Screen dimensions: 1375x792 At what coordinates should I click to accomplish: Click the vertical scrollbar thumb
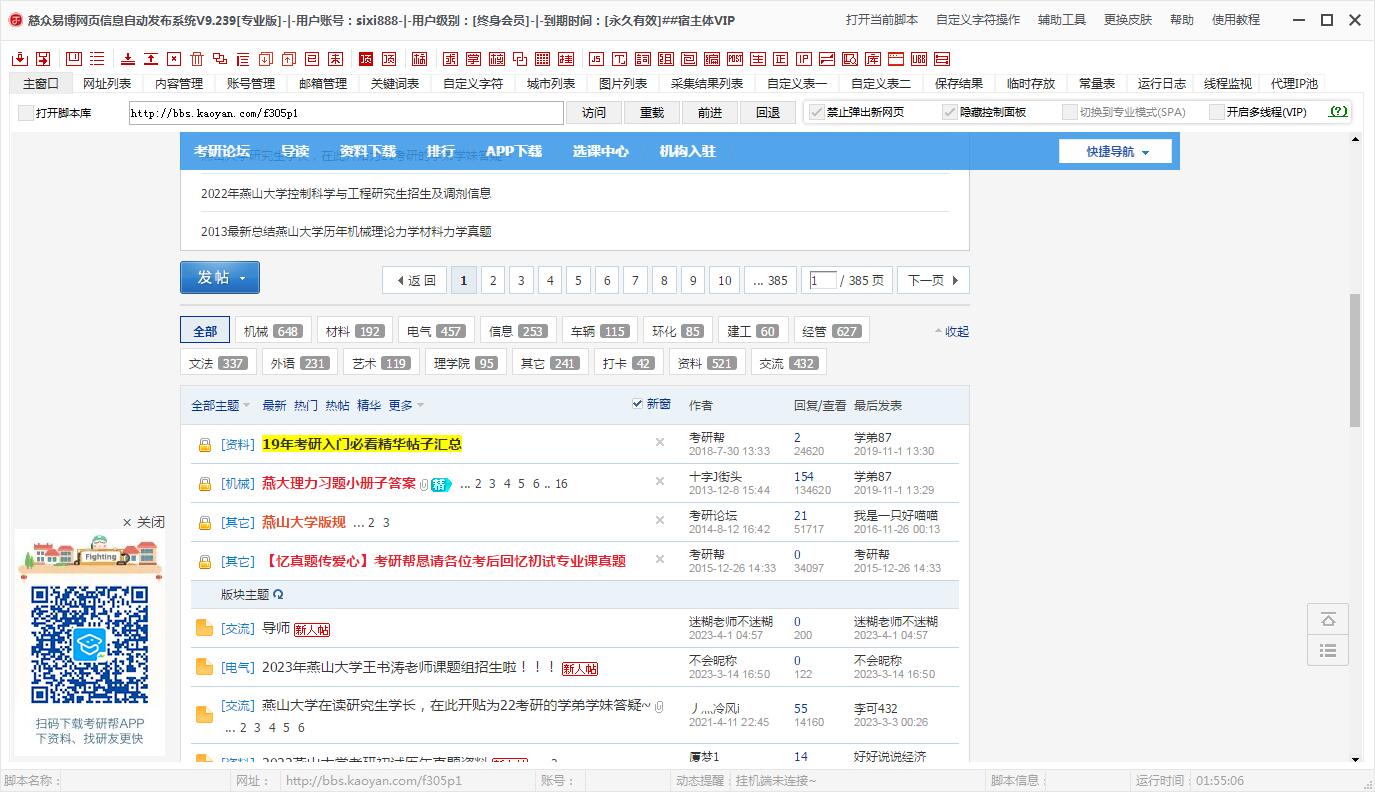click(x=1355, y=360)
